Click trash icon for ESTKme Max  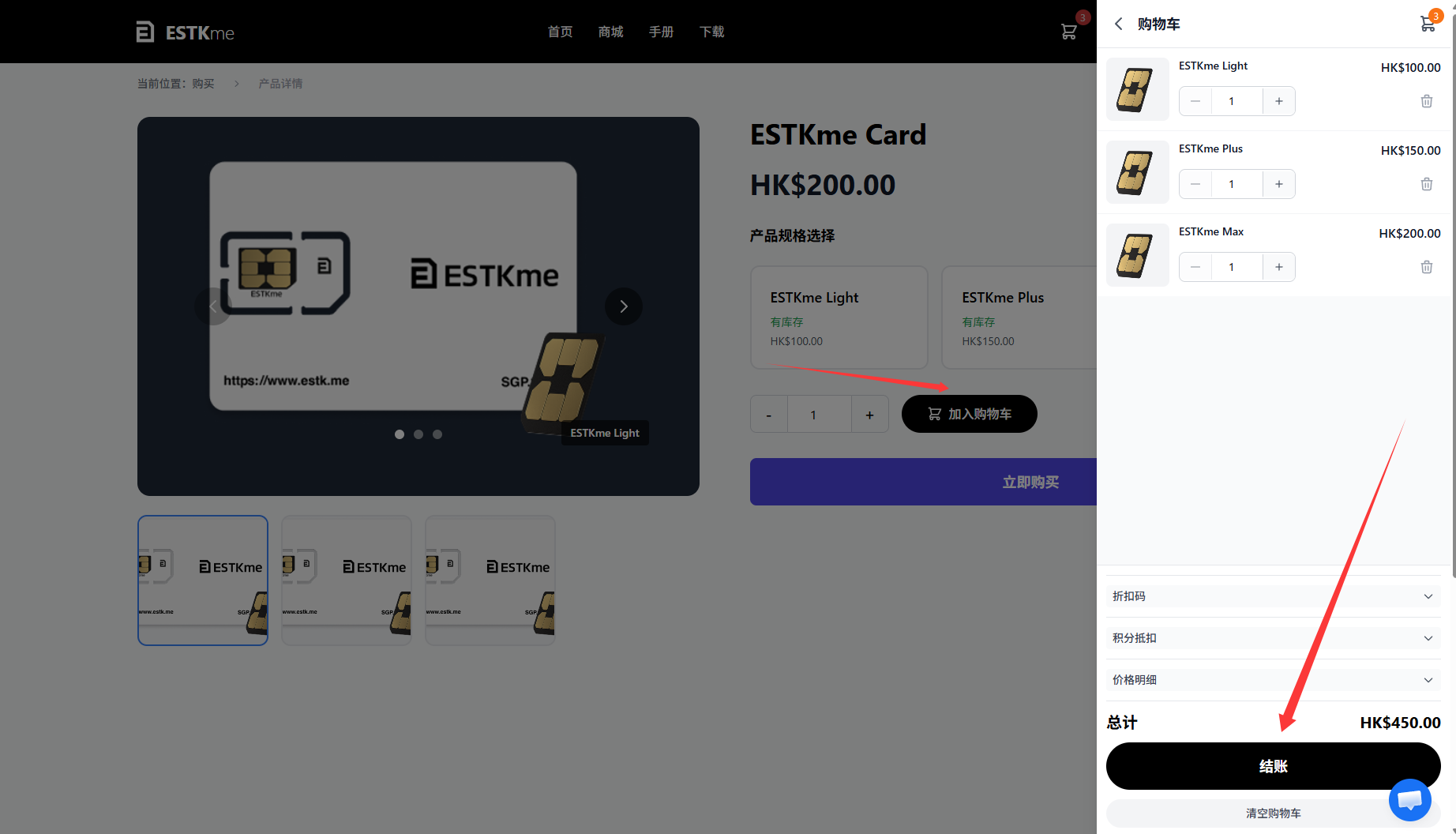[1427, 267]
